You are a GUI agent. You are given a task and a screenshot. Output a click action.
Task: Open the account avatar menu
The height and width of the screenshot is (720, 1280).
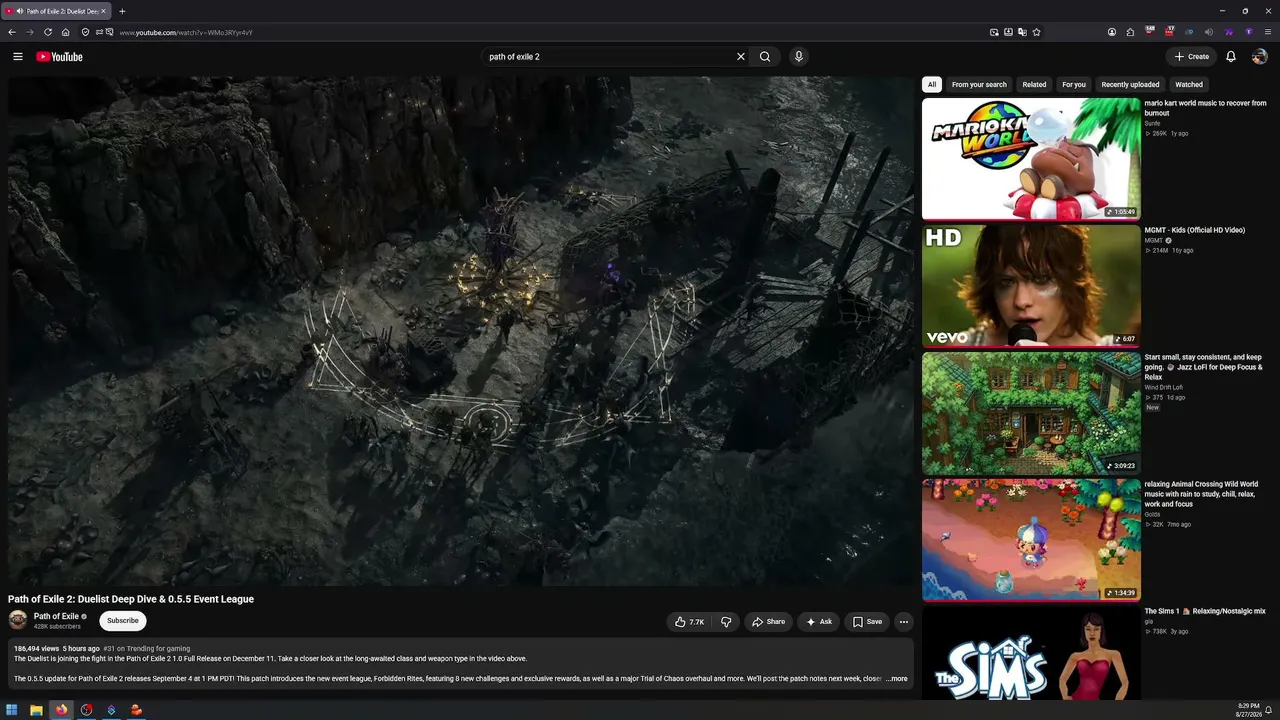click(1260, 57)
